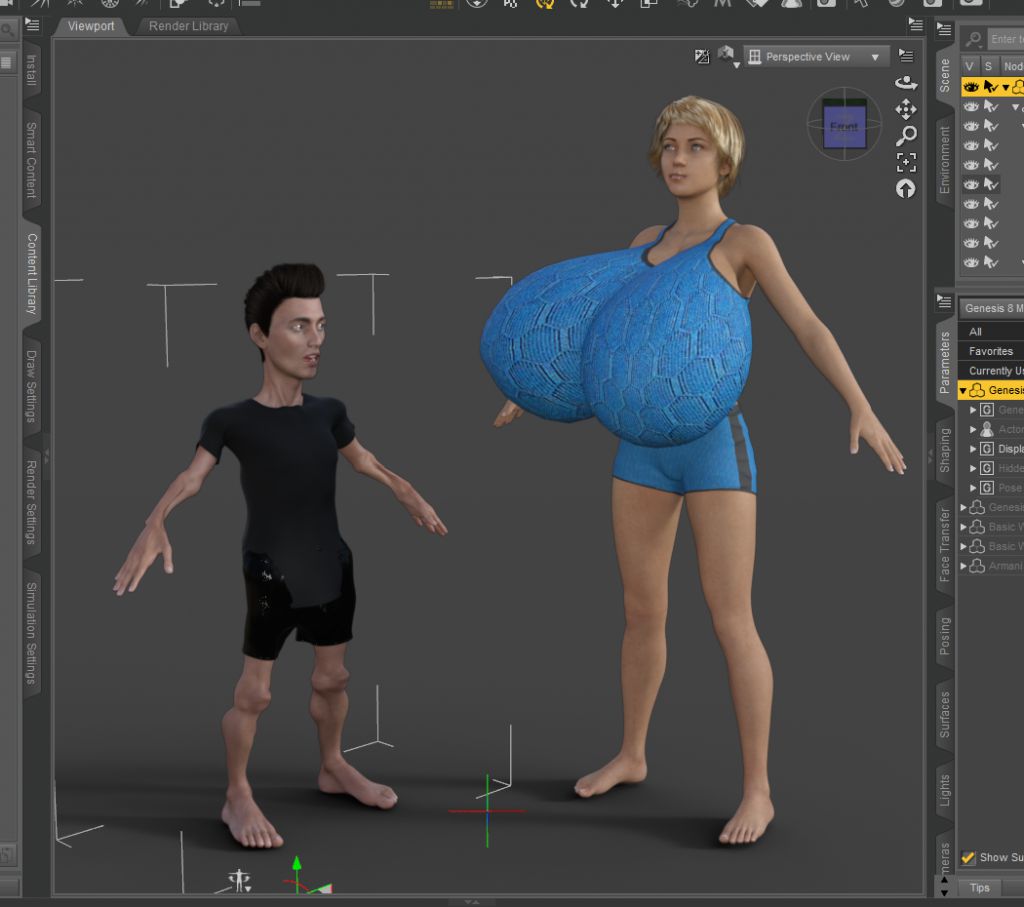Open the Face Transfer side tab

[945, 545]
